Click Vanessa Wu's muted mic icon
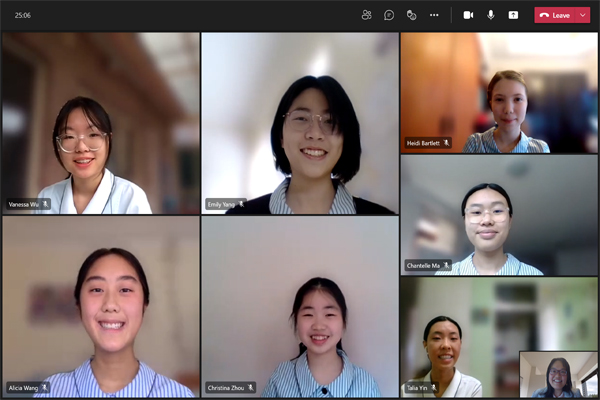 coord(45,204)
